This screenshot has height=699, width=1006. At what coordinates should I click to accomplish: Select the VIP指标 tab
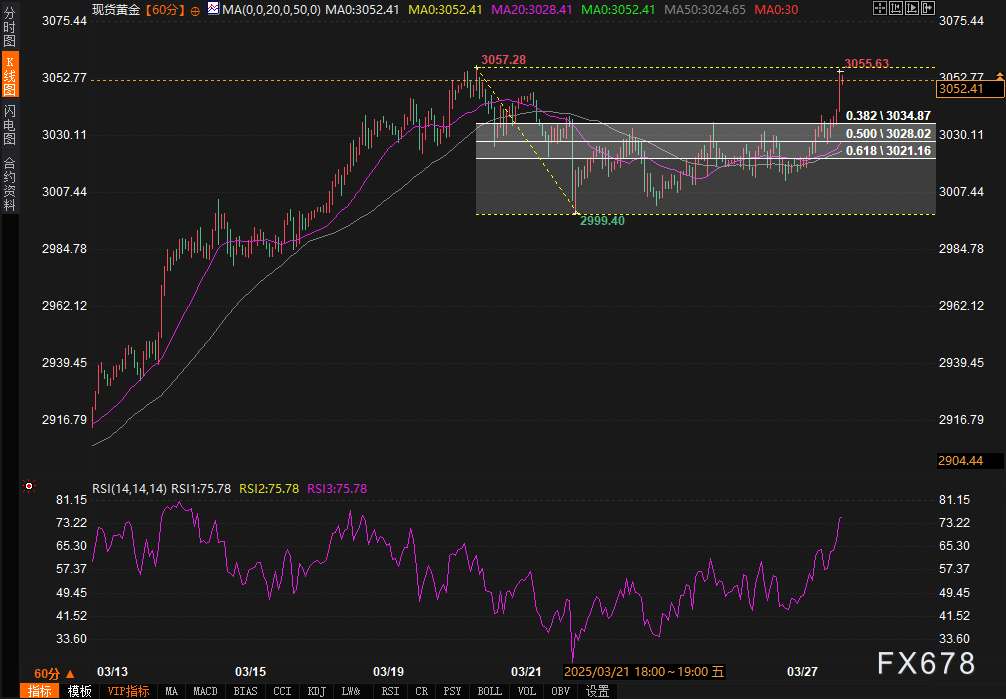pyautogui.click(x=127, y=691)
